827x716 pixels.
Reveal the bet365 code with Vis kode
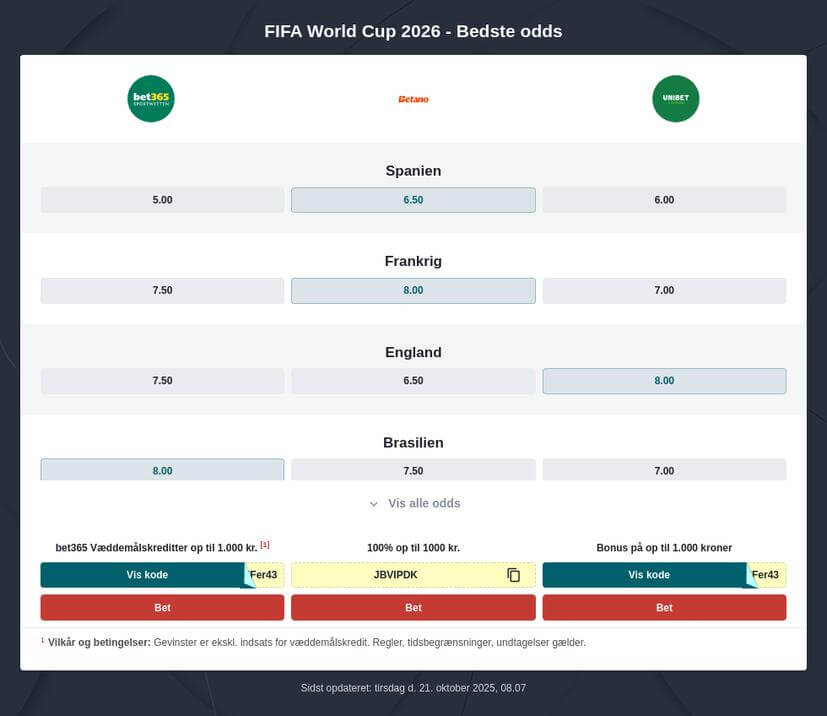pyautogui.click(x=146, y=575)
